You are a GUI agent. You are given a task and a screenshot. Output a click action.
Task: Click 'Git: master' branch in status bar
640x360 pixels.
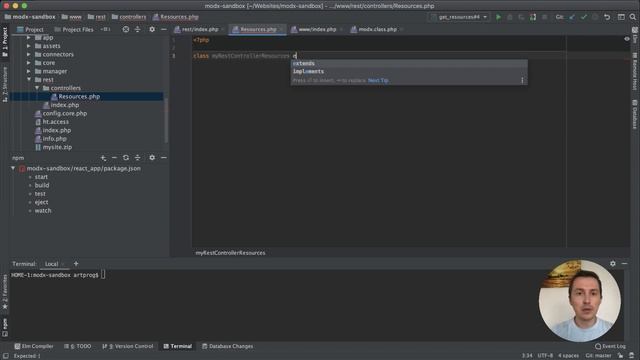pos(598,356)
